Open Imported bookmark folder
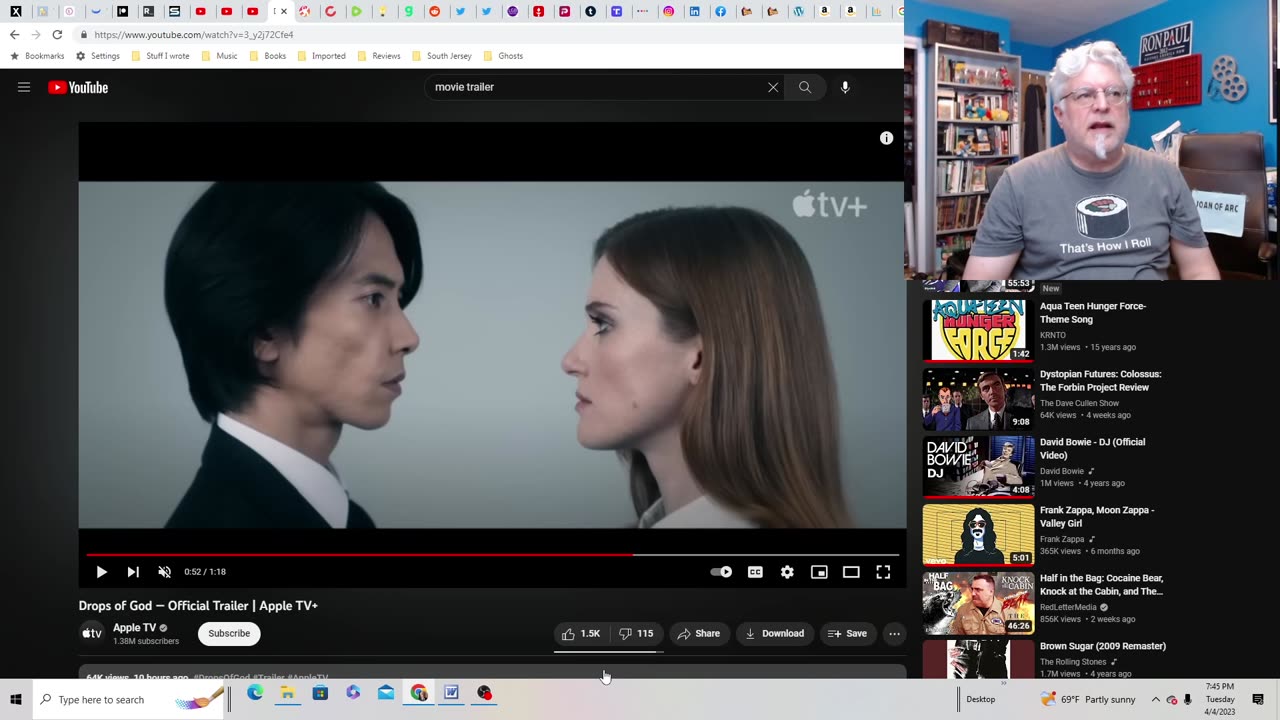1280x720 pixels. [x=322, y=56]
